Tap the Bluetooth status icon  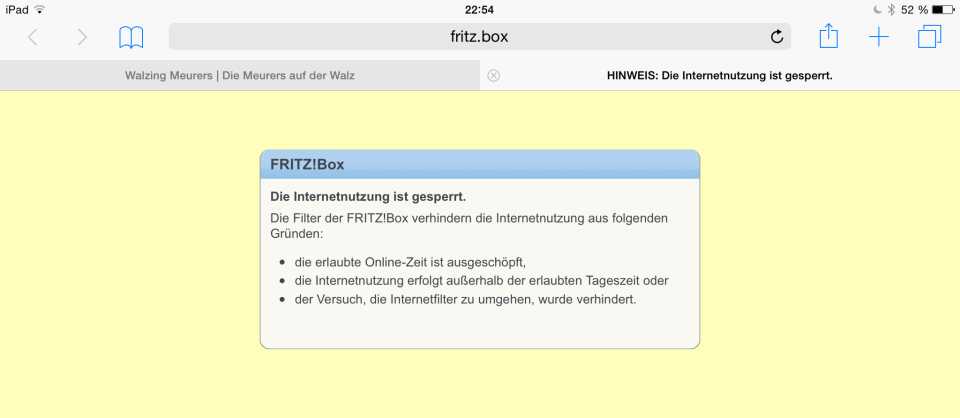point(891,9)
